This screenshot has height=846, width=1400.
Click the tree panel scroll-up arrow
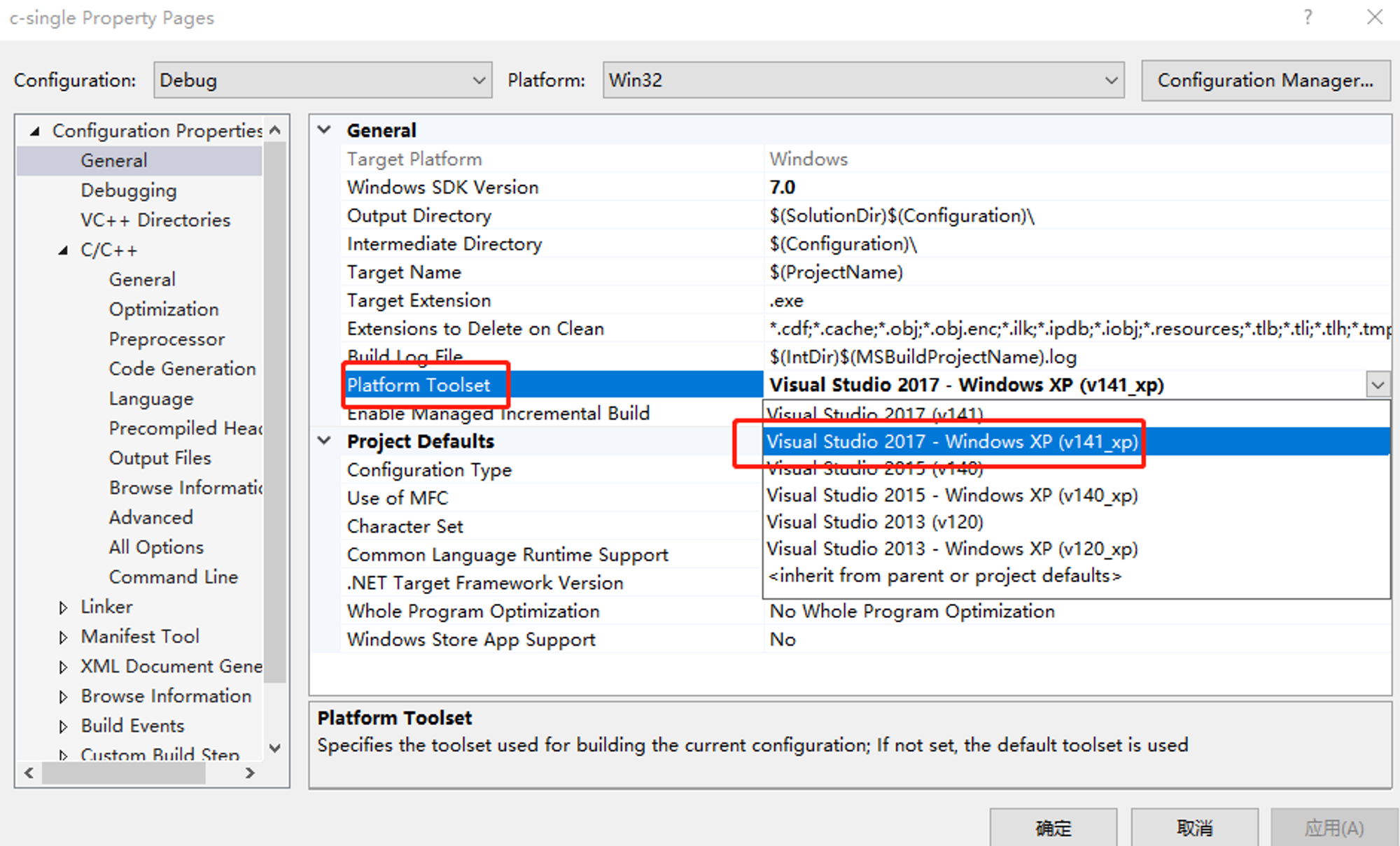coord(275,130)
